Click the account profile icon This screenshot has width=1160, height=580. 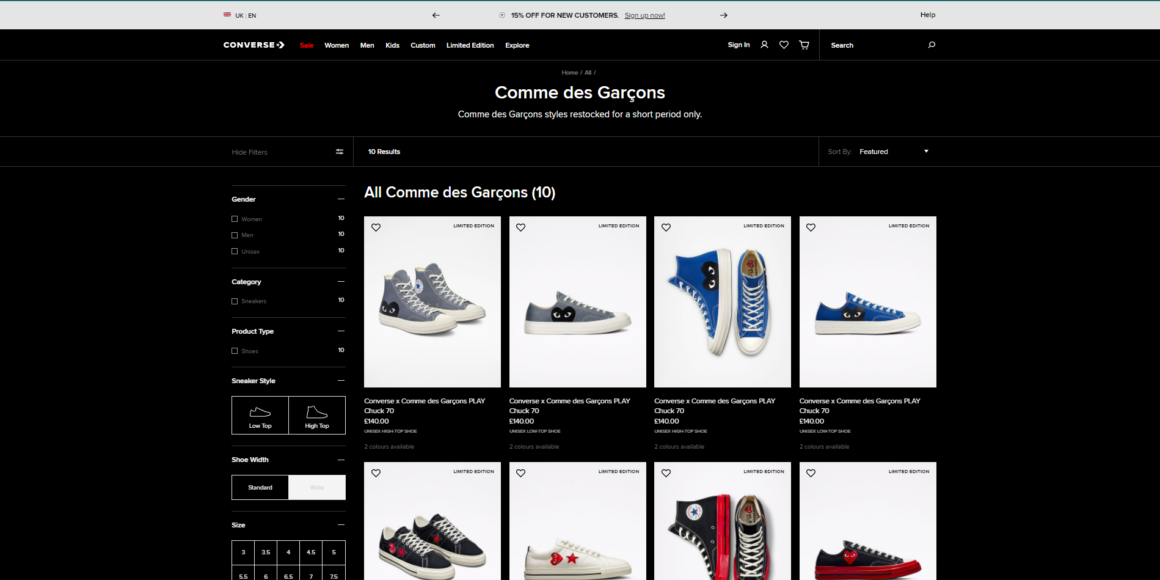pyautogui.click(x=764, y=45)
